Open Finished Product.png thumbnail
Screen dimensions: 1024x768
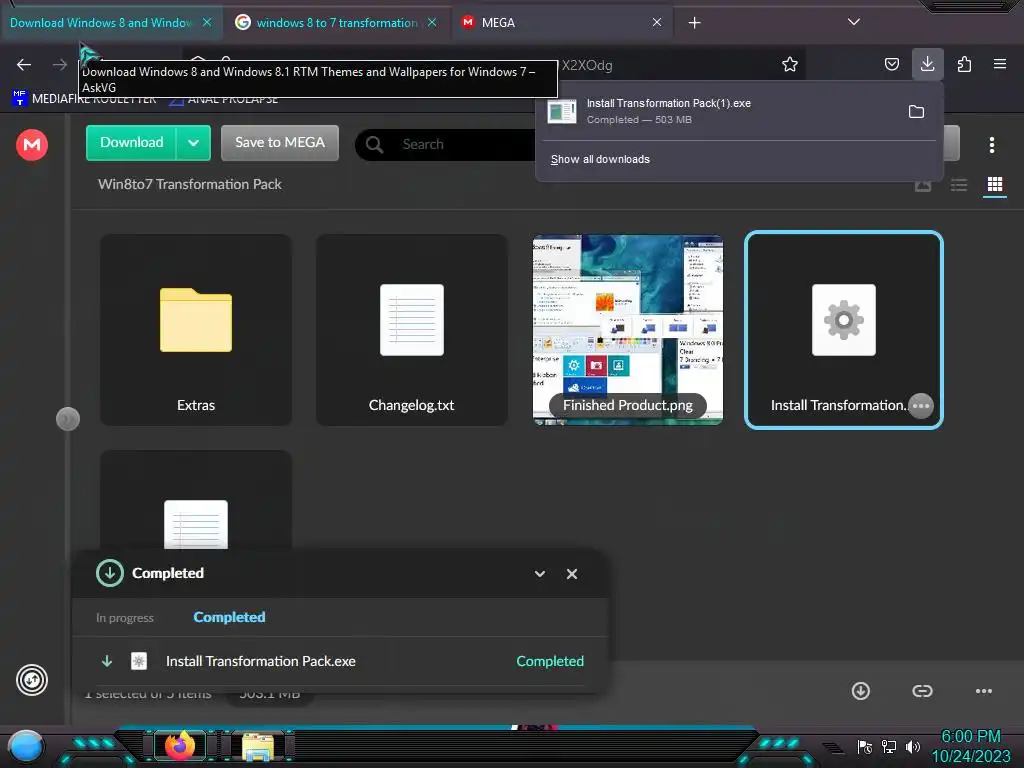pyautogui.click(x=628, y=330)
